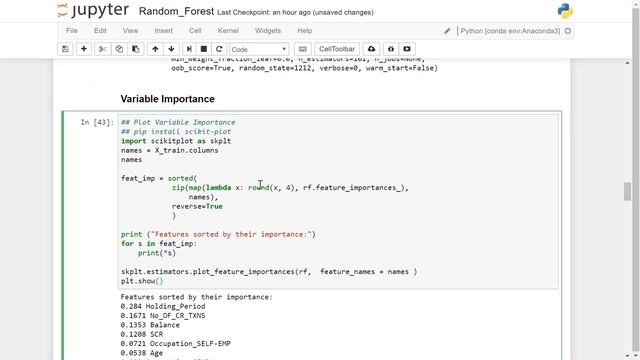Click the reverse=True code line

click(x=197, y=206)
